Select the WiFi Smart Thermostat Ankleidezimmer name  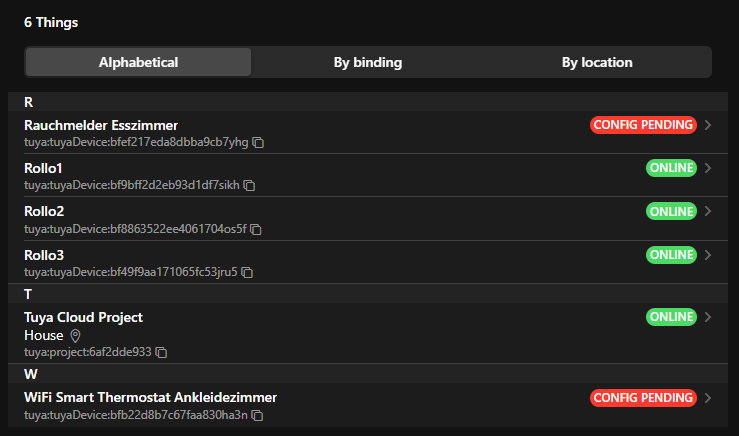(150, 397)
